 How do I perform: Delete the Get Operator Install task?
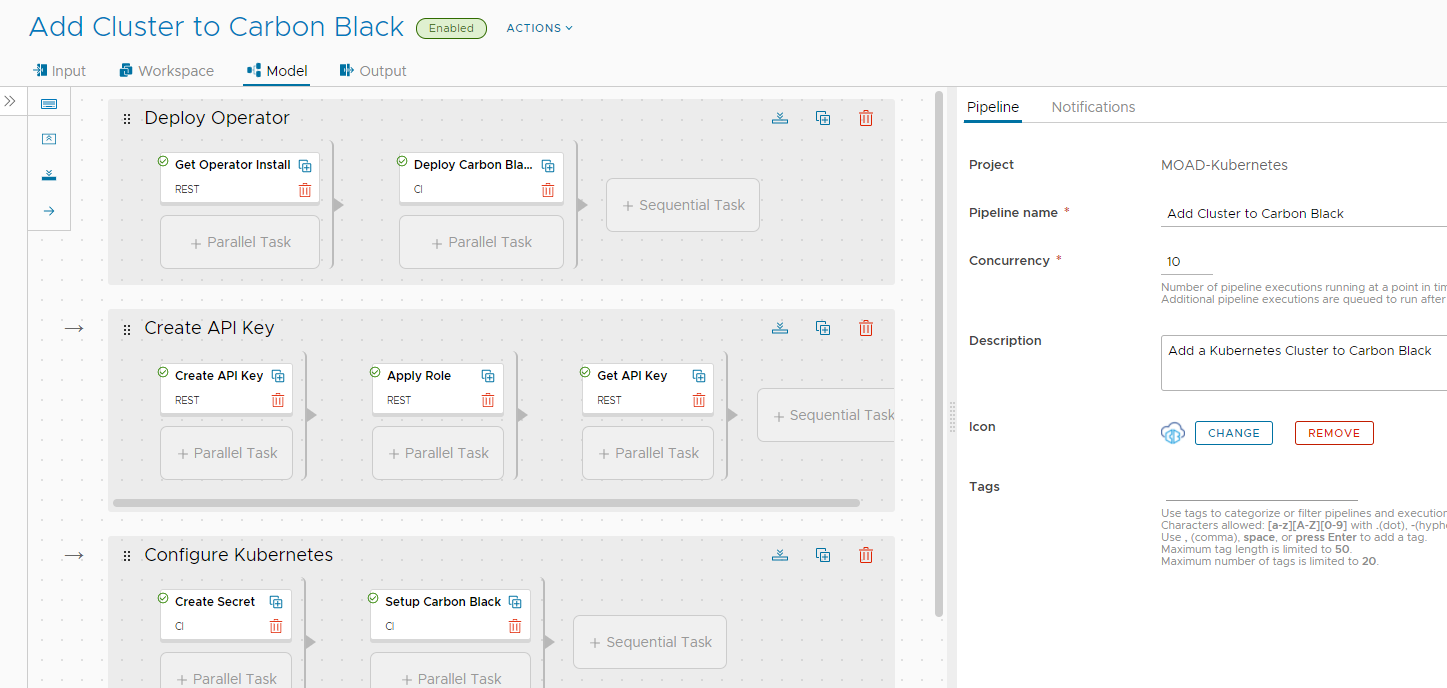click(305, 190)
